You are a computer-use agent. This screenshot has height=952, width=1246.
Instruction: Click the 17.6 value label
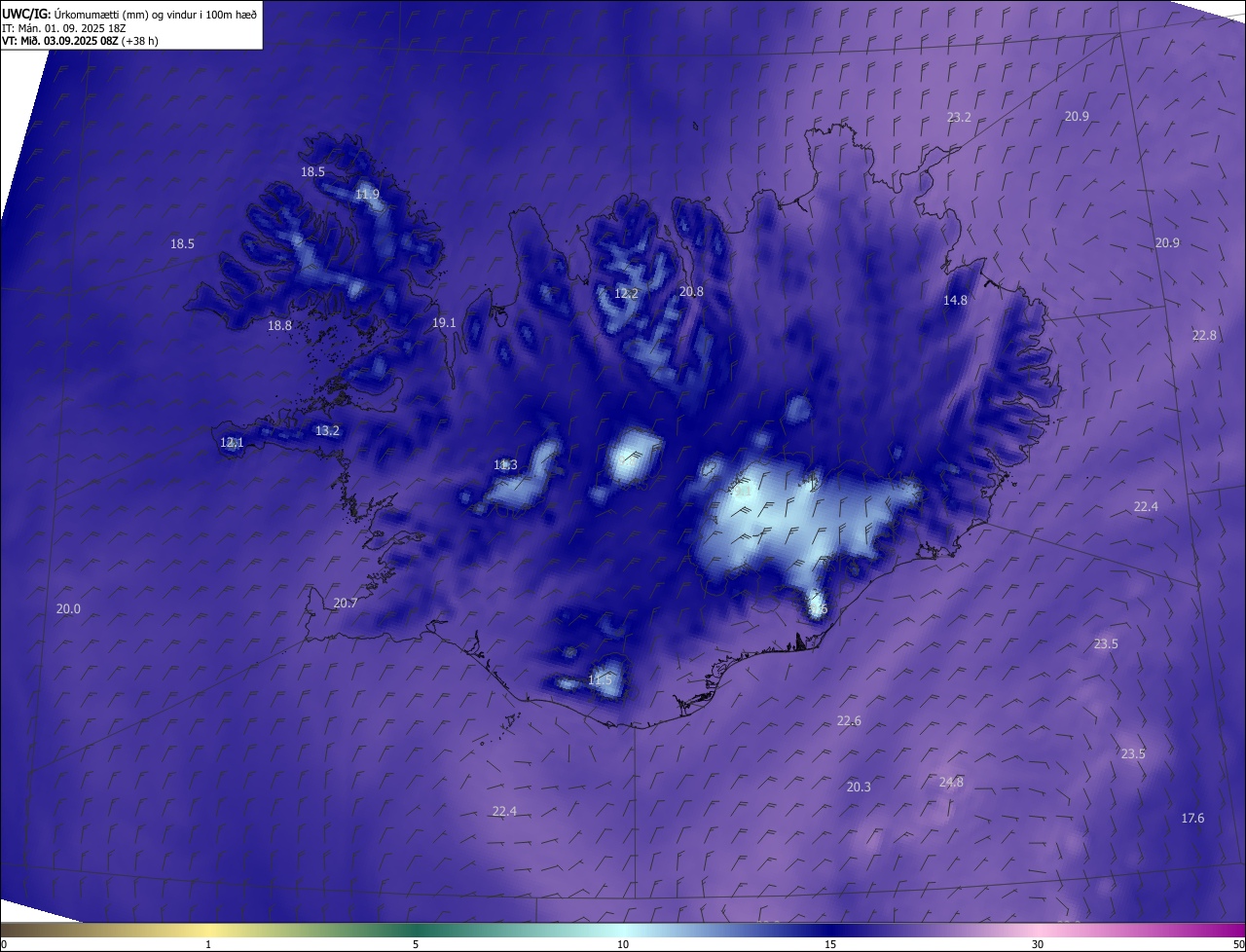(1192, 819)
